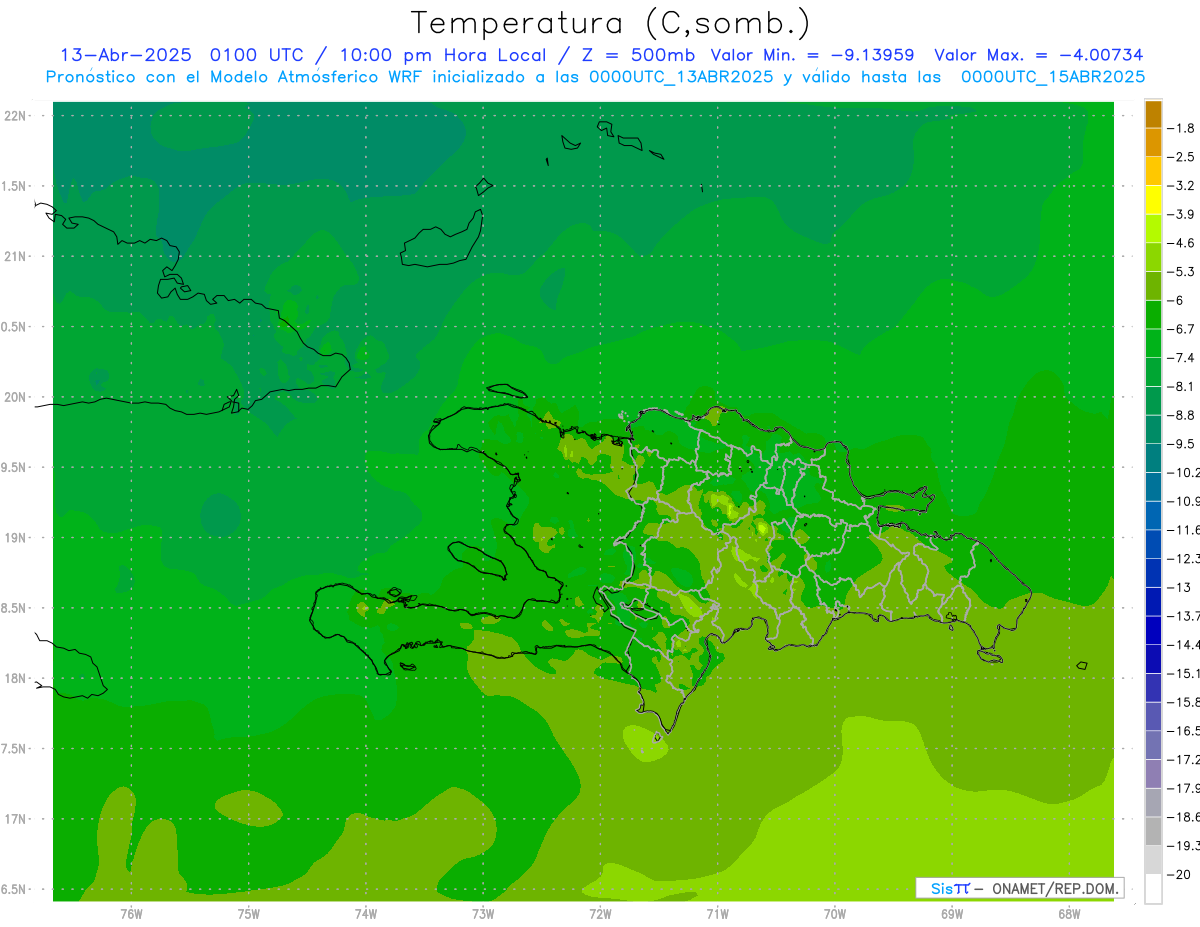Click the "17N" latitude axis label
This screenshot has height=927, width=1200.
[15, 819]
